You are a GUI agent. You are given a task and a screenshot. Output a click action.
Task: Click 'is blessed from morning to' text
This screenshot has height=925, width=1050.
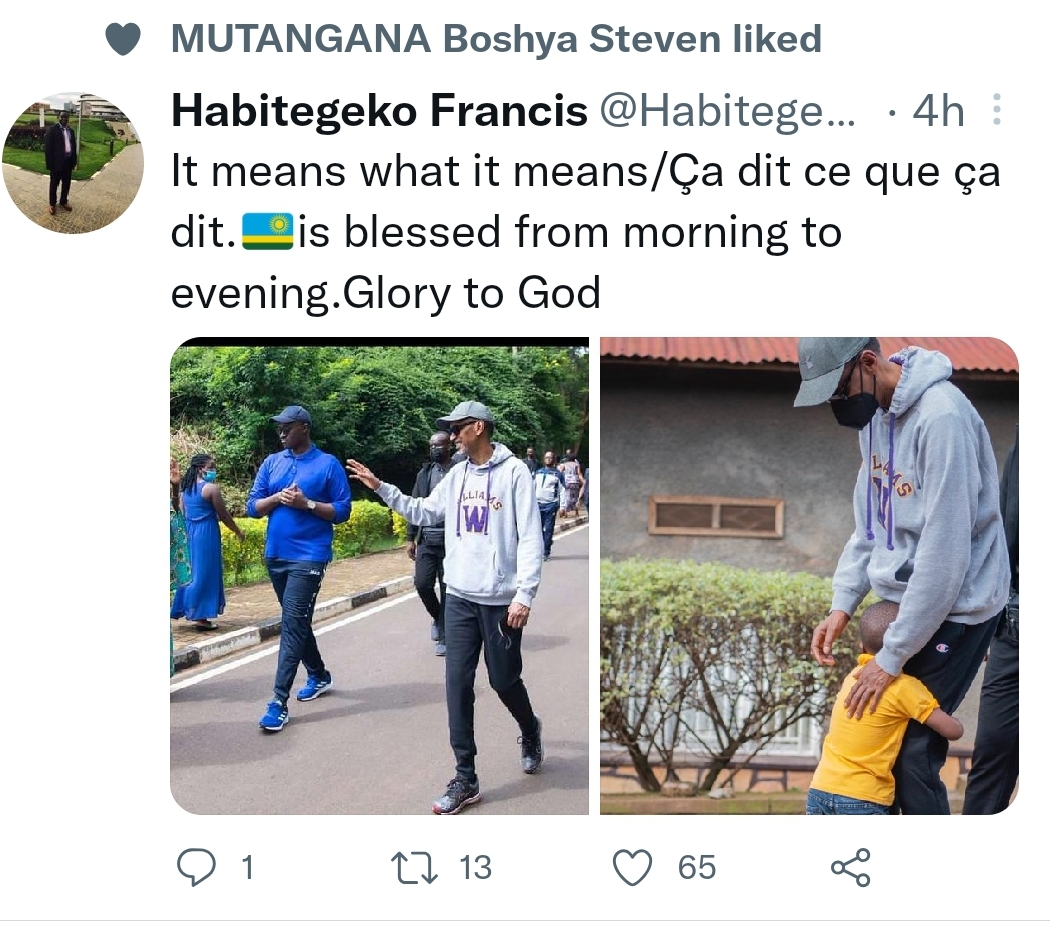(x=570, y=233)
